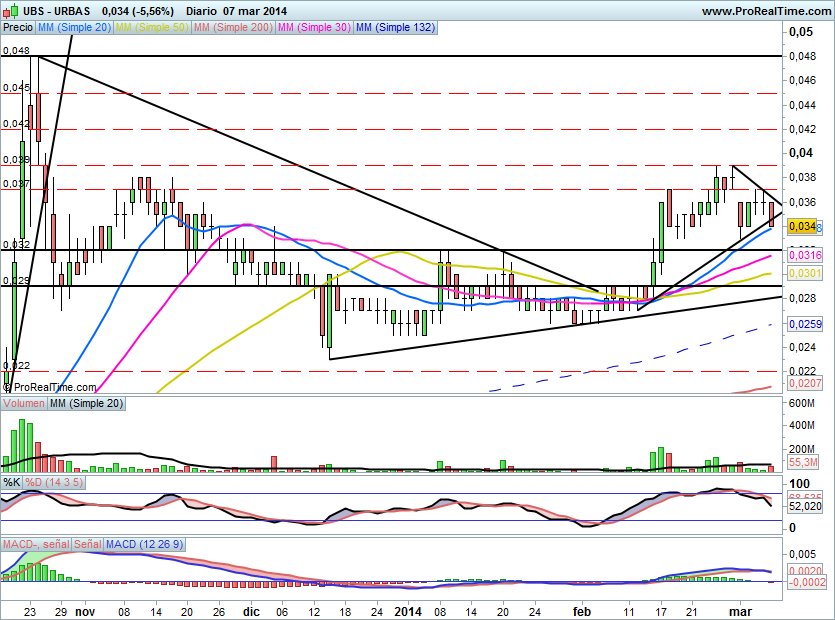This screenshot has height=620, width=835.
Task: Click the 0,04 price axis label
Action: pos(801,153)
